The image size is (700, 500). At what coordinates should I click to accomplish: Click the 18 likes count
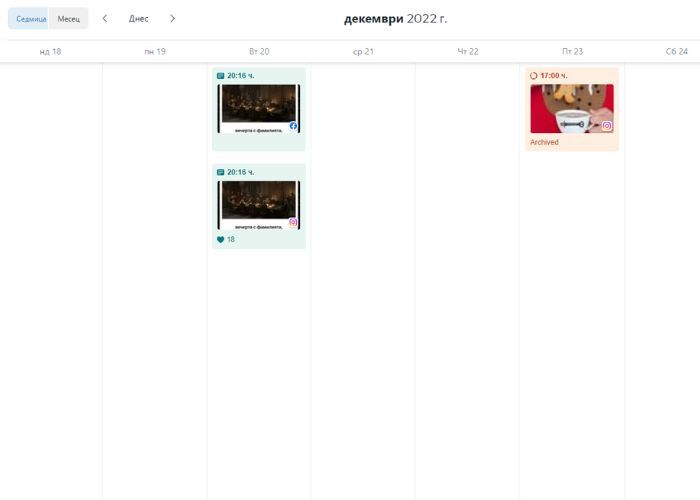point(231,240)
